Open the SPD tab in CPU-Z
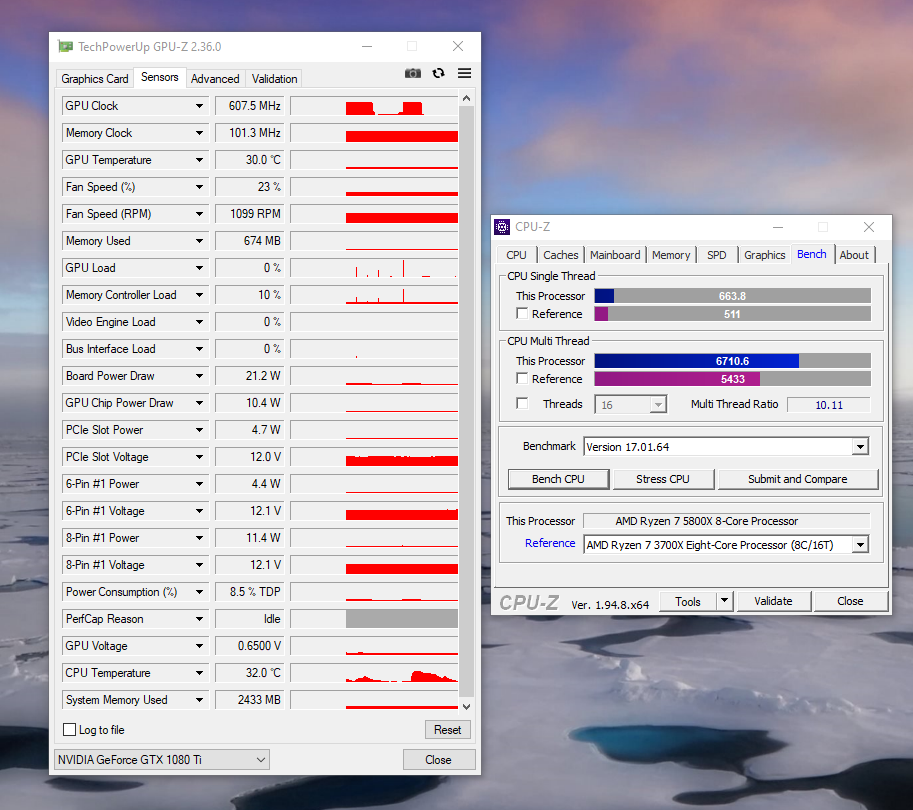Screen dimensions: 913x810 tap(717, 255)
